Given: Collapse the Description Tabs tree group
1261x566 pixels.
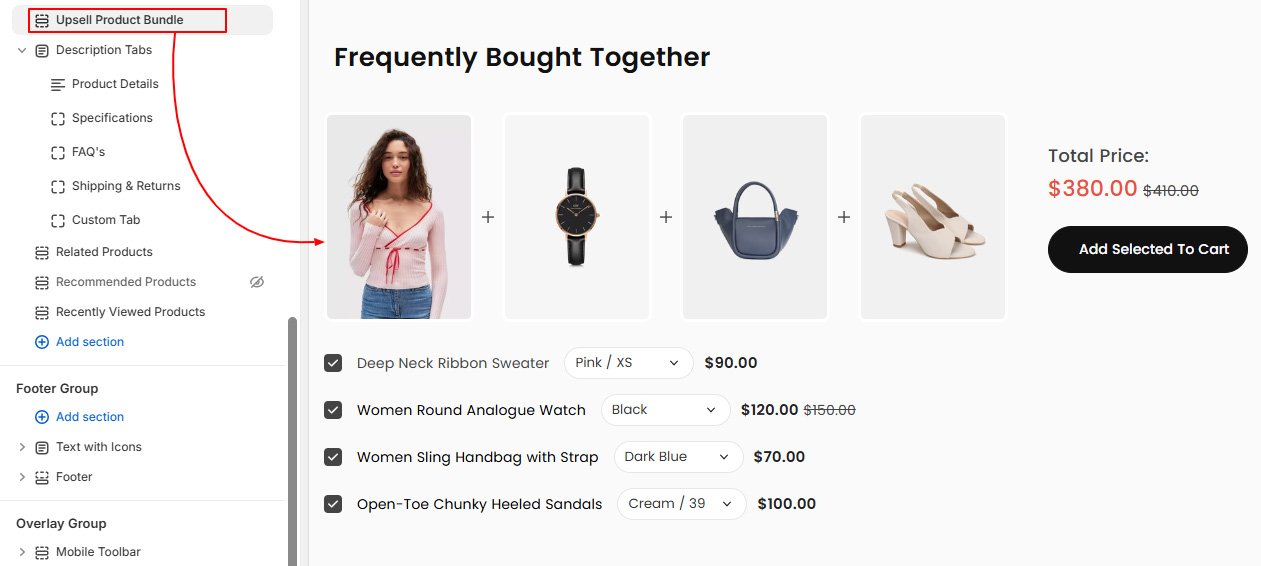Looking at the screenshot, I should (x=22, y=50).
